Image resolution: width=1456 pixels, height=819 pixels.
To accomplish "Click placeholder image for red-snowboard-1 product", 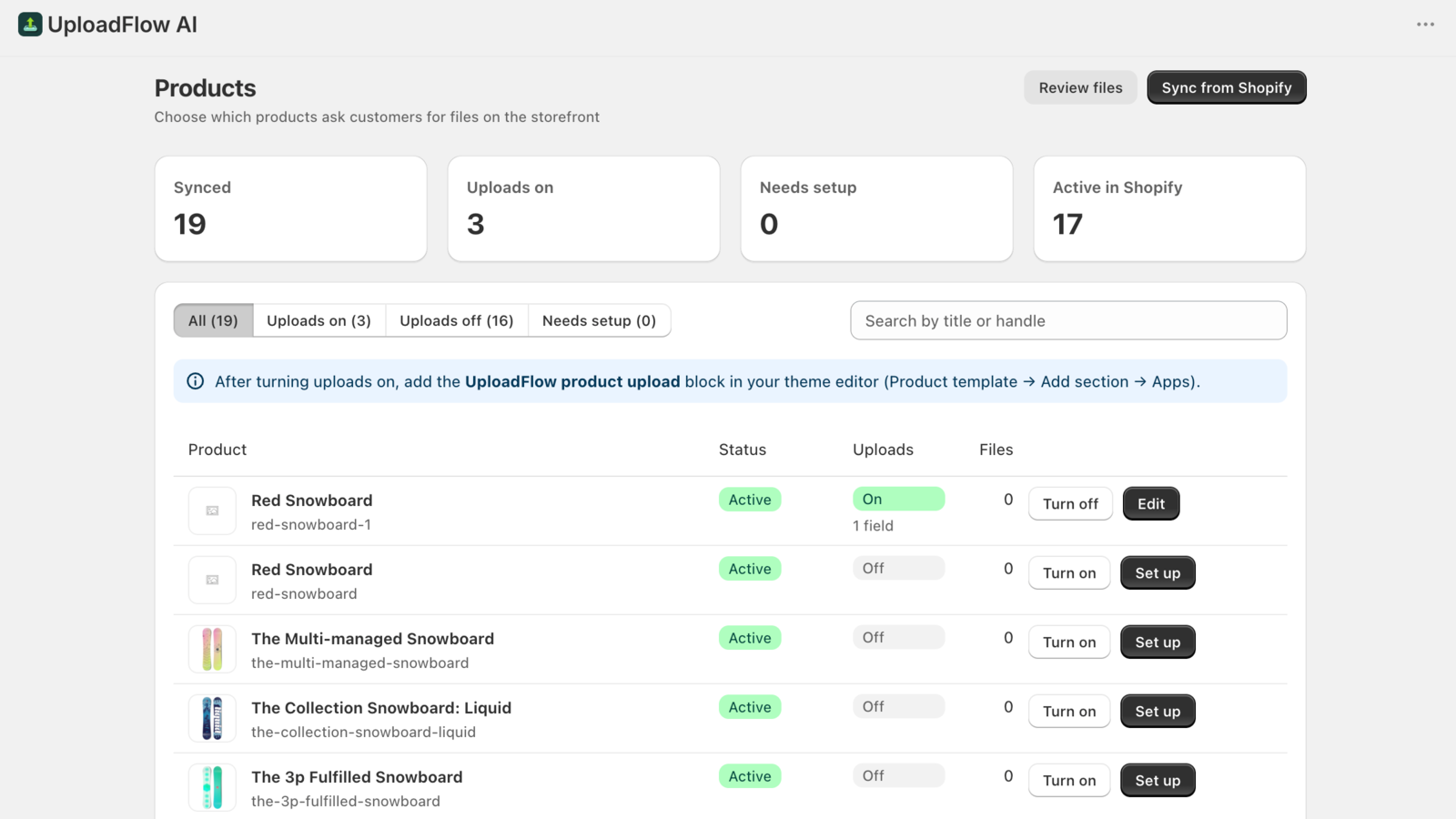I will point(212,511).
